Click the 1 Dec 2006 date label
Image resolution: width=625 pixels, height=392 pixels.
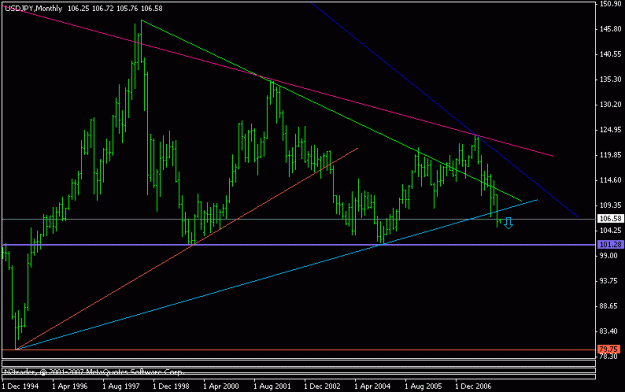[x=474, y=386]
